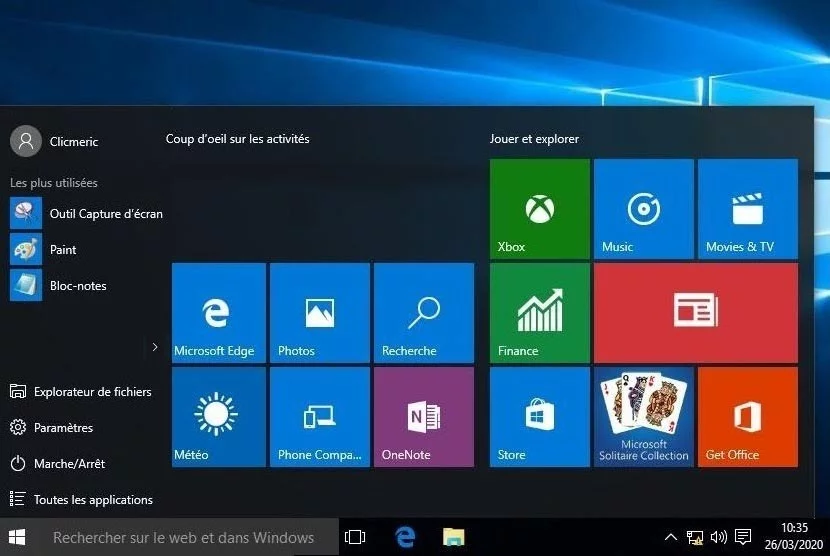
Task: Open the Xbox tile
Action: click(x=539, y=209)
